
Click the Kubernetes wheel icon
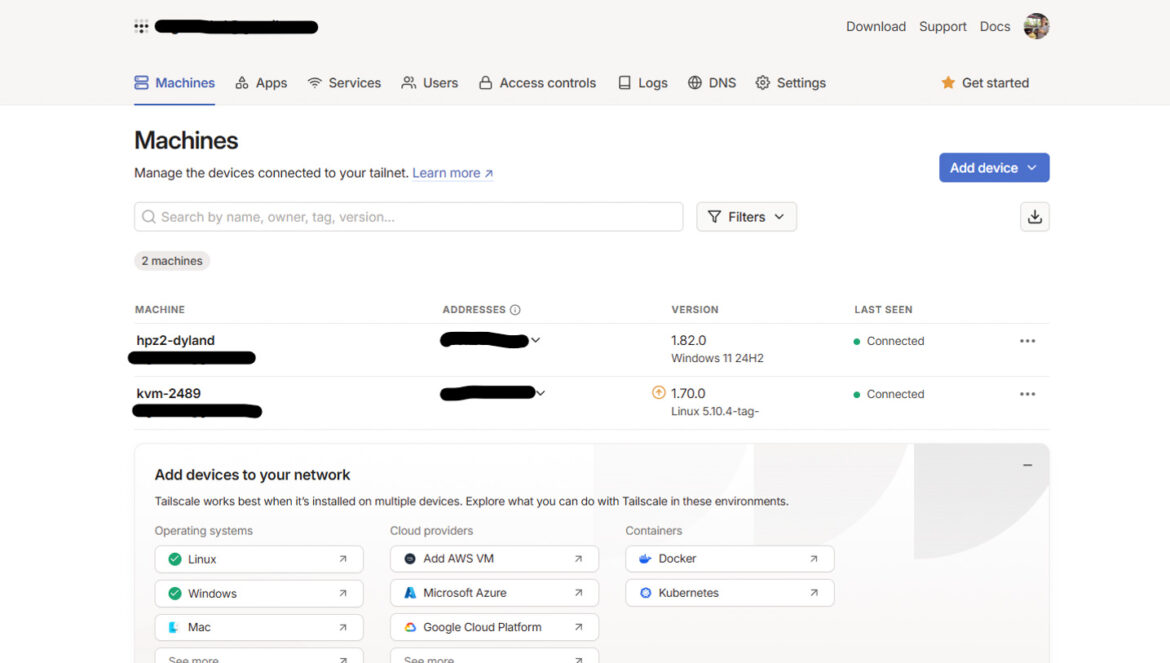point(645,593)
